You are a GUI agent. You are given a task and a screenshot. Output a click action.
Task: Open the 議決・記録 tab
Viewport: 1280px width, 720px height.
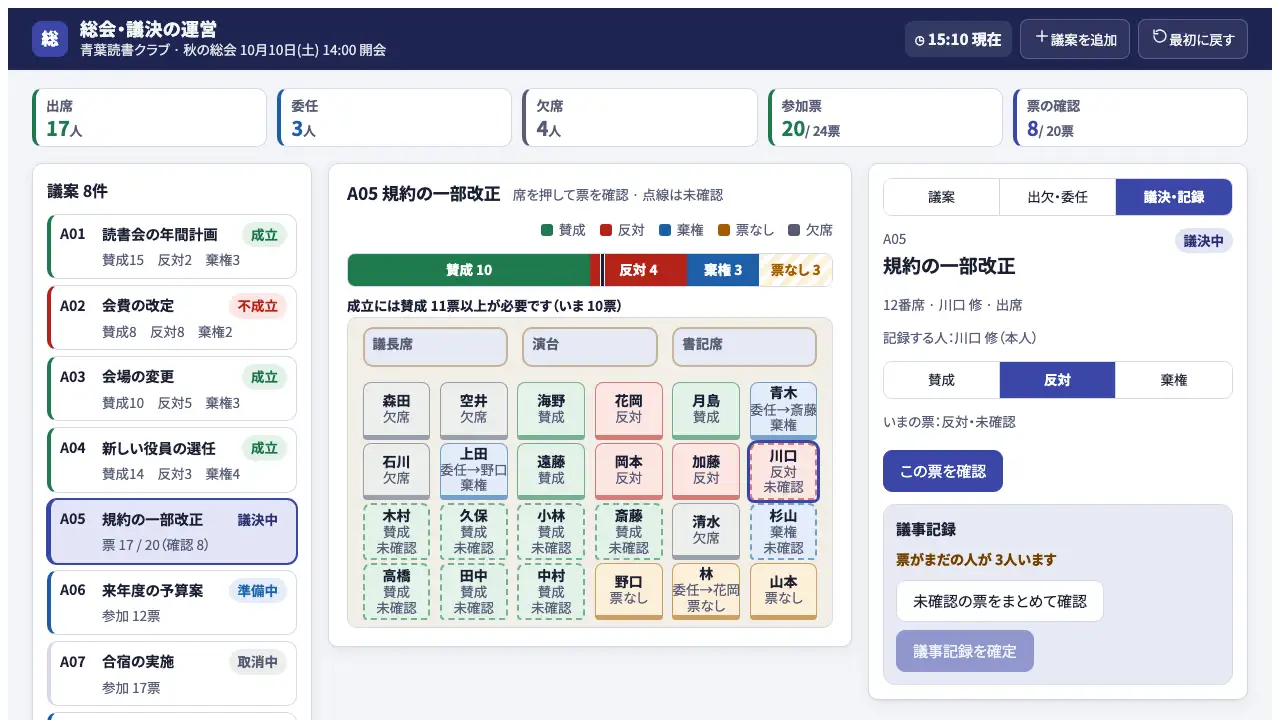coord(1174,197)
